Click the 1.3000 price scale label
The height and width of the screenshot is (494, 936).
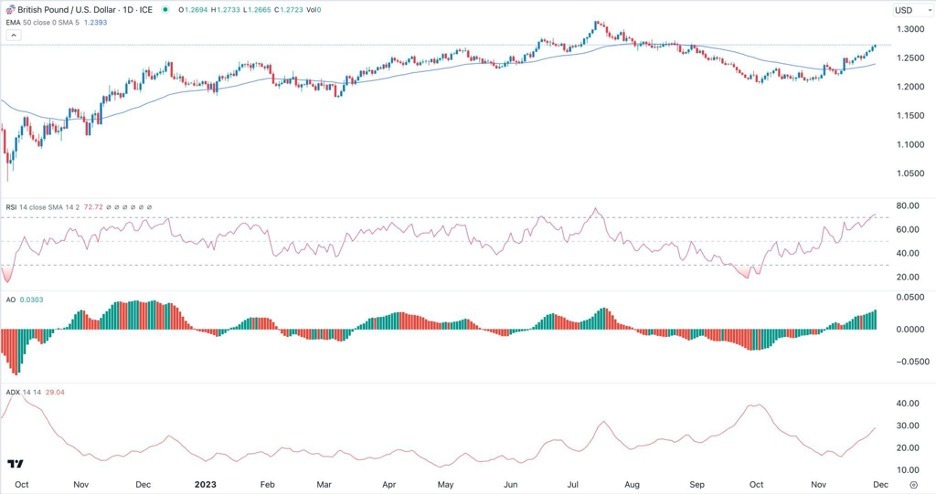tap(909, 30)
